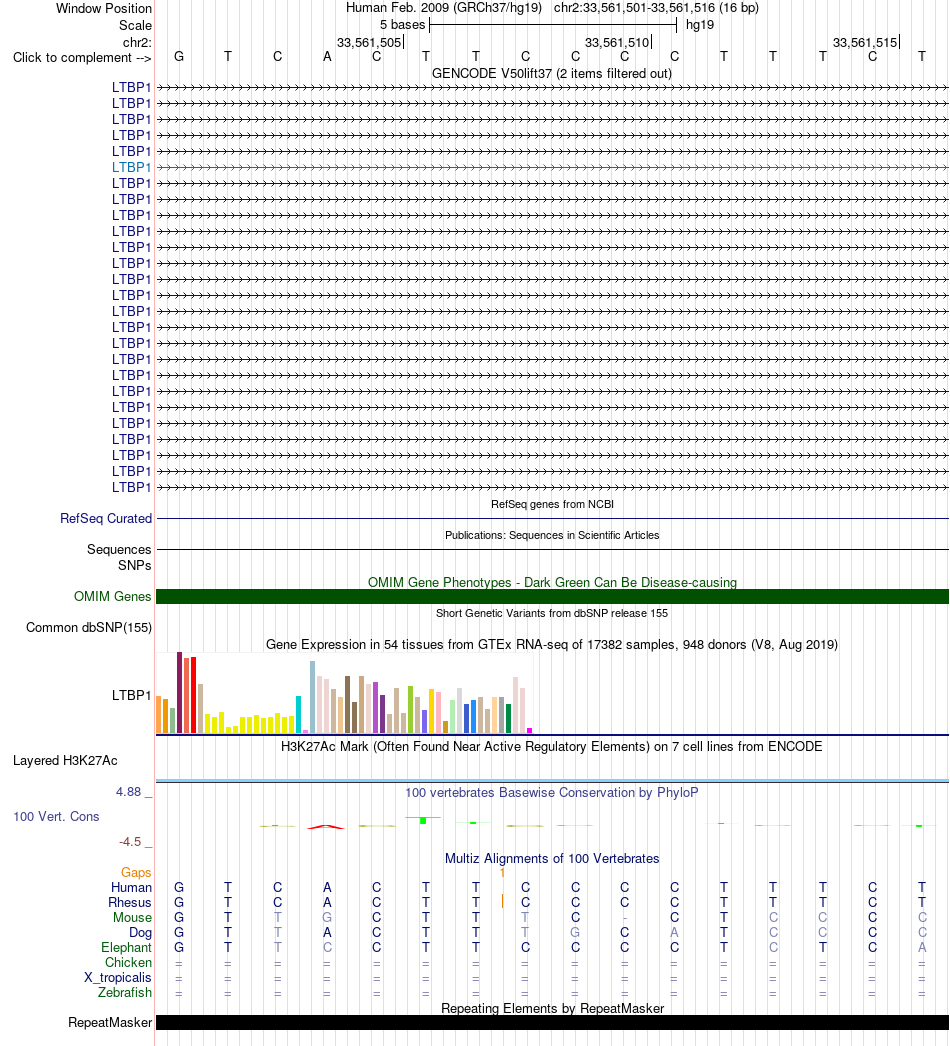Open the Common dbSNP(155) track label
Image resolution: width=950 pixels, height=1046 pixels.
coord(89,628)
